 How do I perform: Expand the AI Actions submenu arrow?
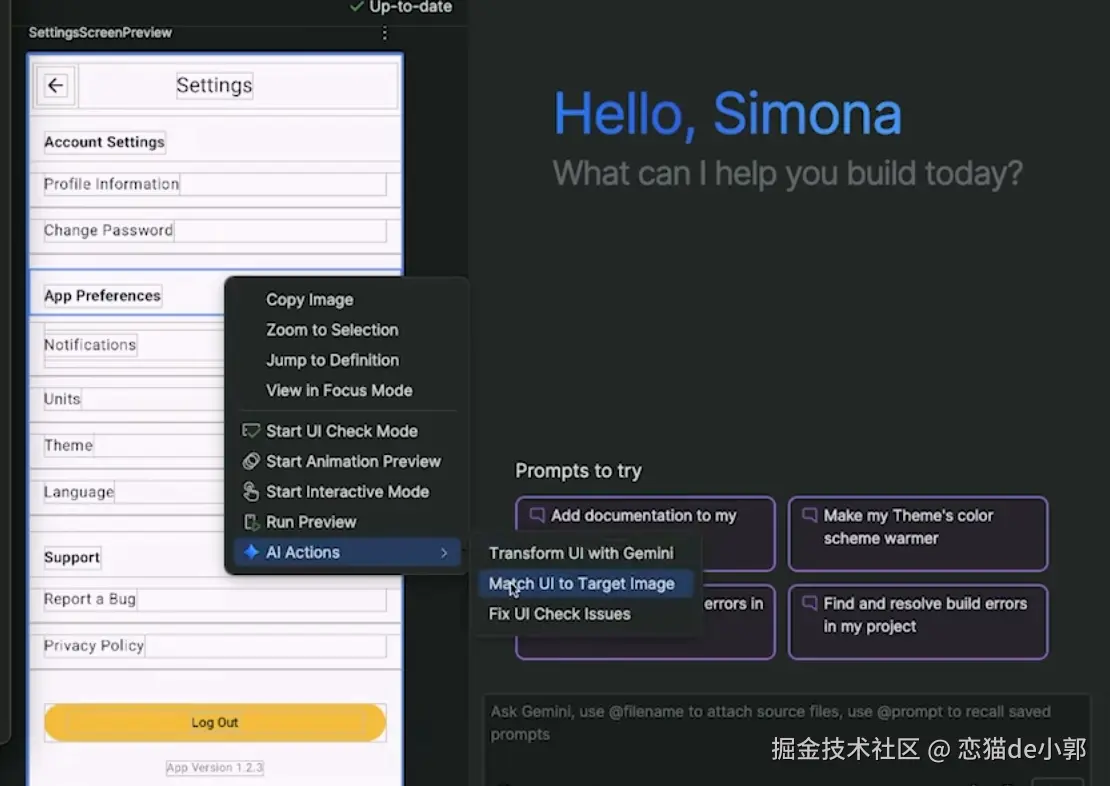tap(444, 552)
